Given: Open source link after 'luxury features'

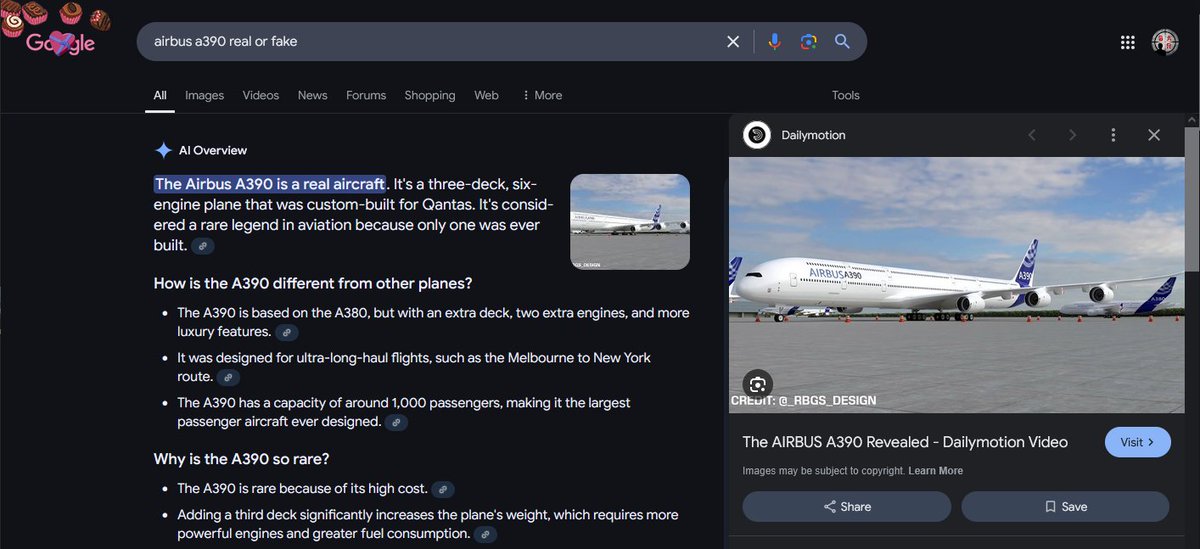Looking at the screenshot, I should pos(286,332).
